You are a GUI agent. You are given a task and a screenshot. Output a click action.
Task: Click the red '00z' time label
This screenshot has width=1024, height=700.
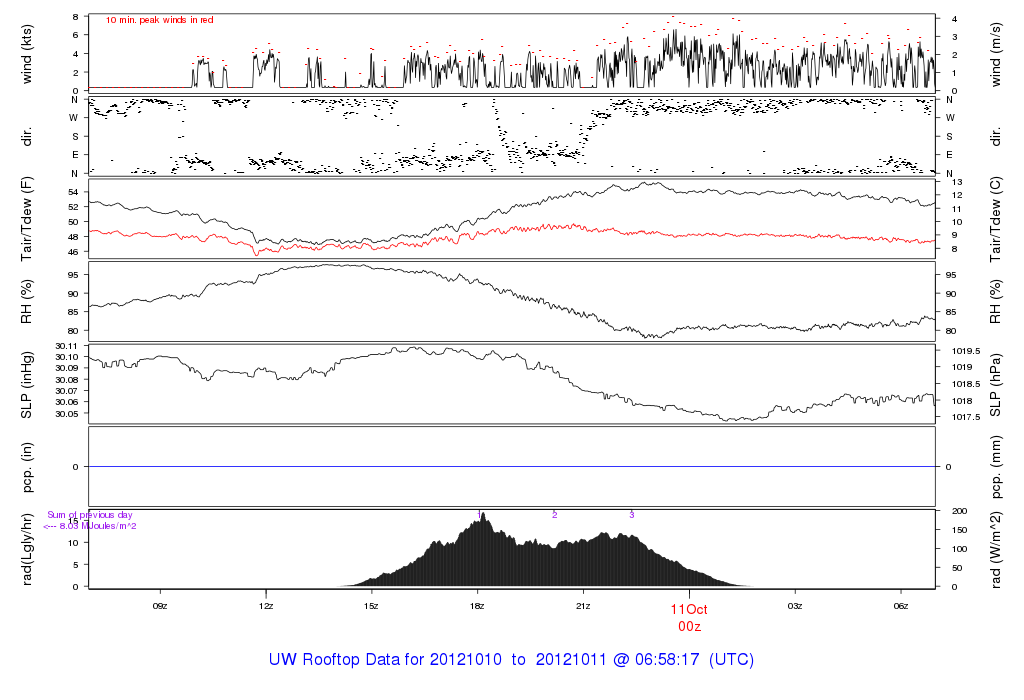(690, 626)
